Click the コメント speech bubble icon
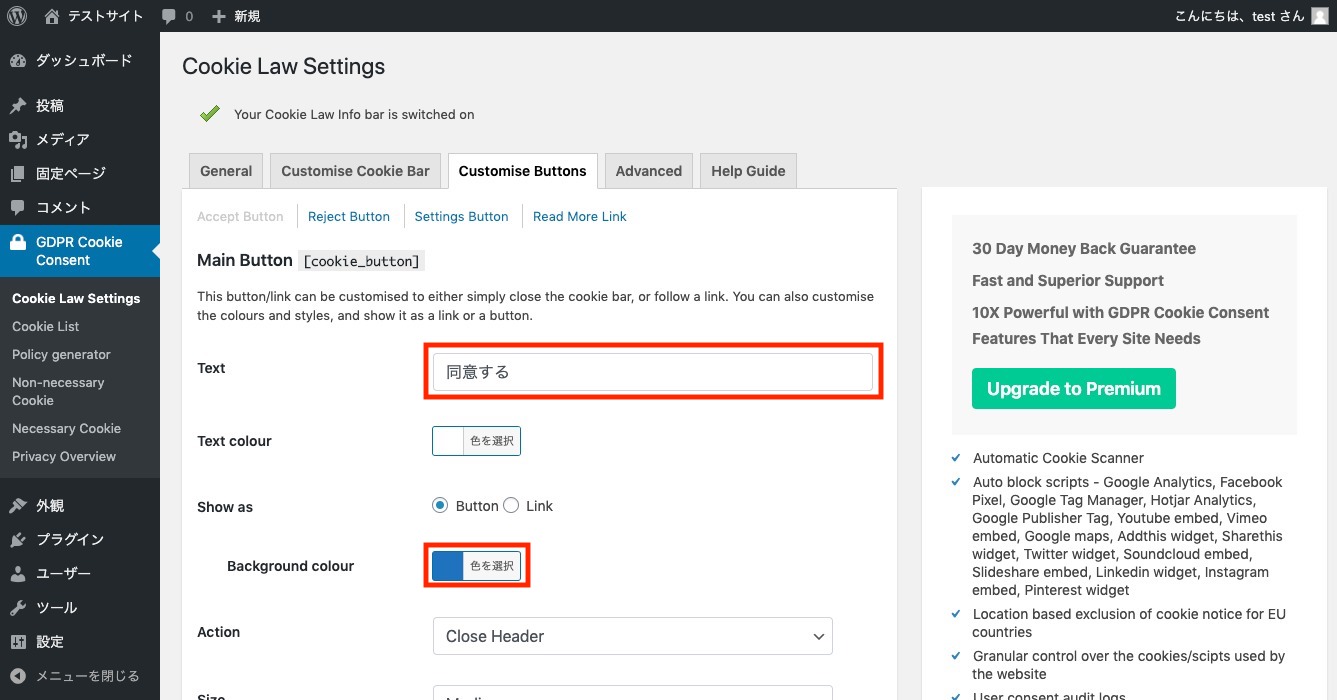This screenshot has width=1337, height=700. pos(18,207)
